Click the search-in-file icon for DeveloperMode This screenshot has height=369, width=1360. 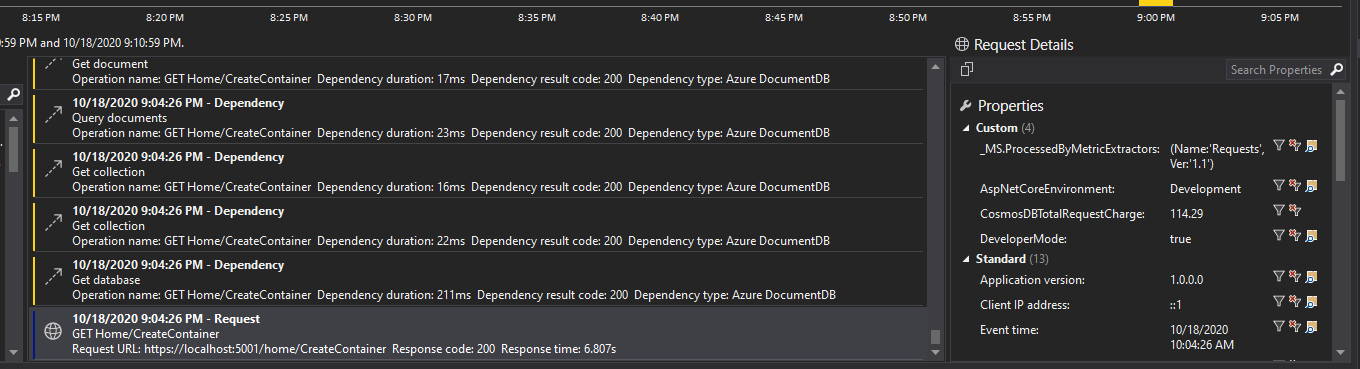tap(1311, 234)
